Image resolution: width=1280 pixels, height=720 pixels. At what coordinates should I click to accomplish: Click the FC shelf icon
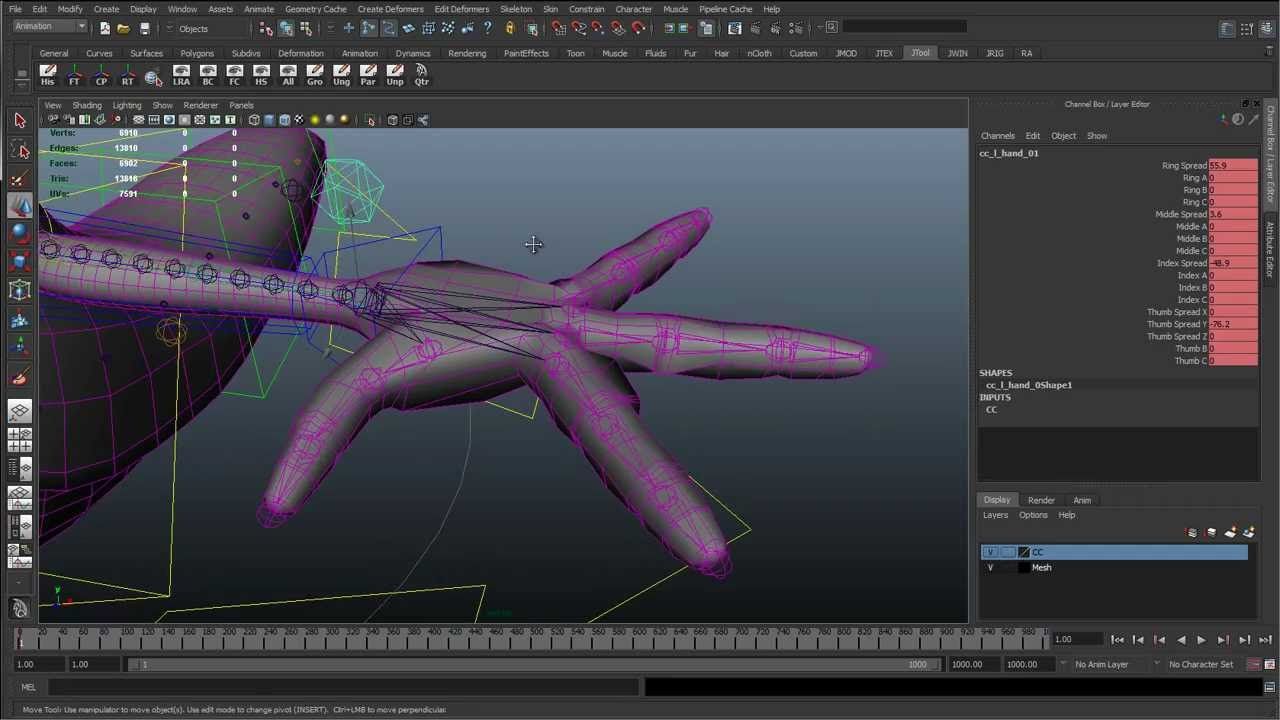click(234, 75)
